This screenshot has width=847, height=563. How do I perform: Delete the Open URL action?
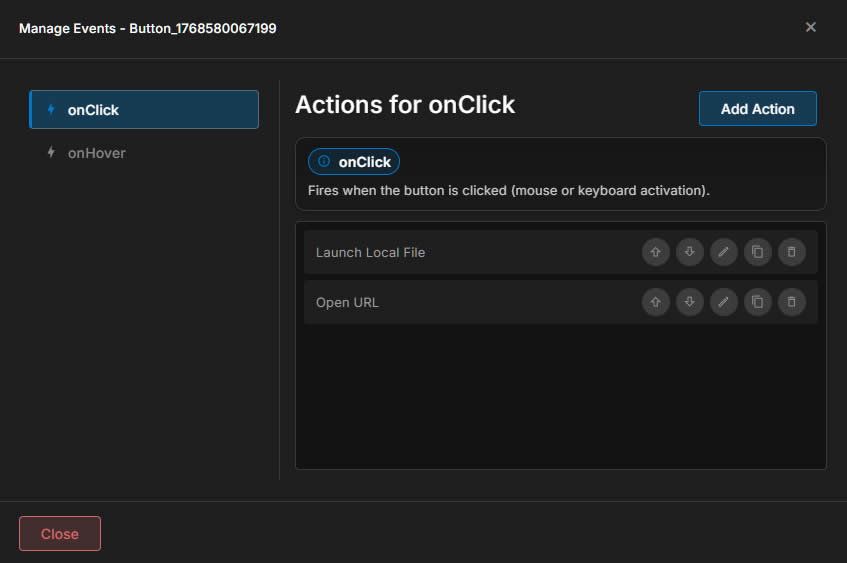click(x=791, y=302)
